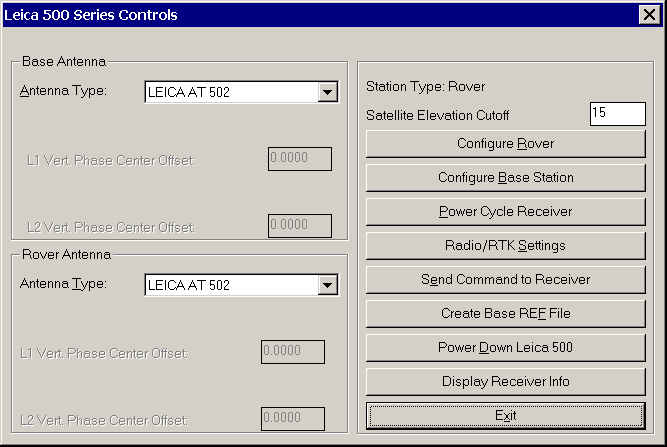Click the Station Type: Rover label

pyautogui.click(x=425, y=86)
